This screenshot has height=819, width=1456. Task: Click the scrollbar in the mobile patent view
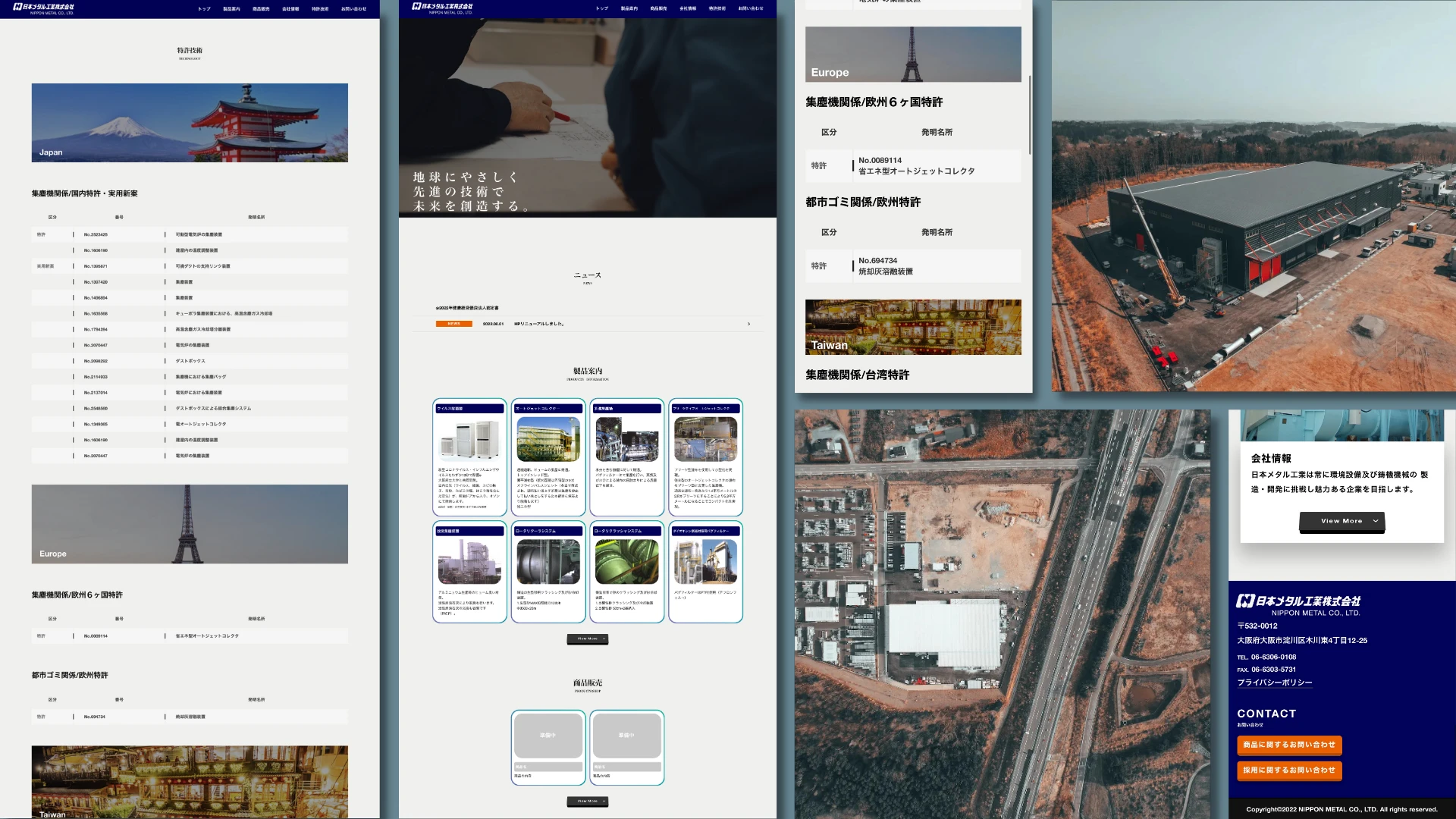(x=1029, y=115)
